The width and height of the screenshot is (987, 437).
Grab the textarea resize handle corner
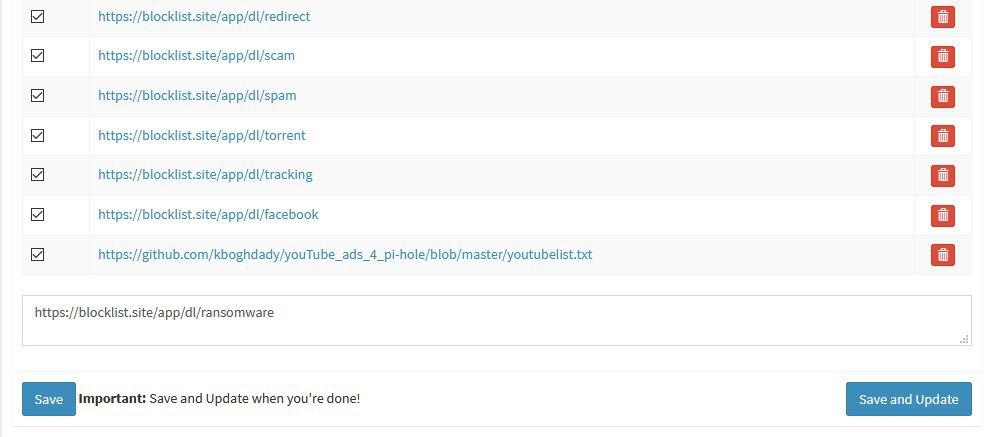[x=965, y=339]
